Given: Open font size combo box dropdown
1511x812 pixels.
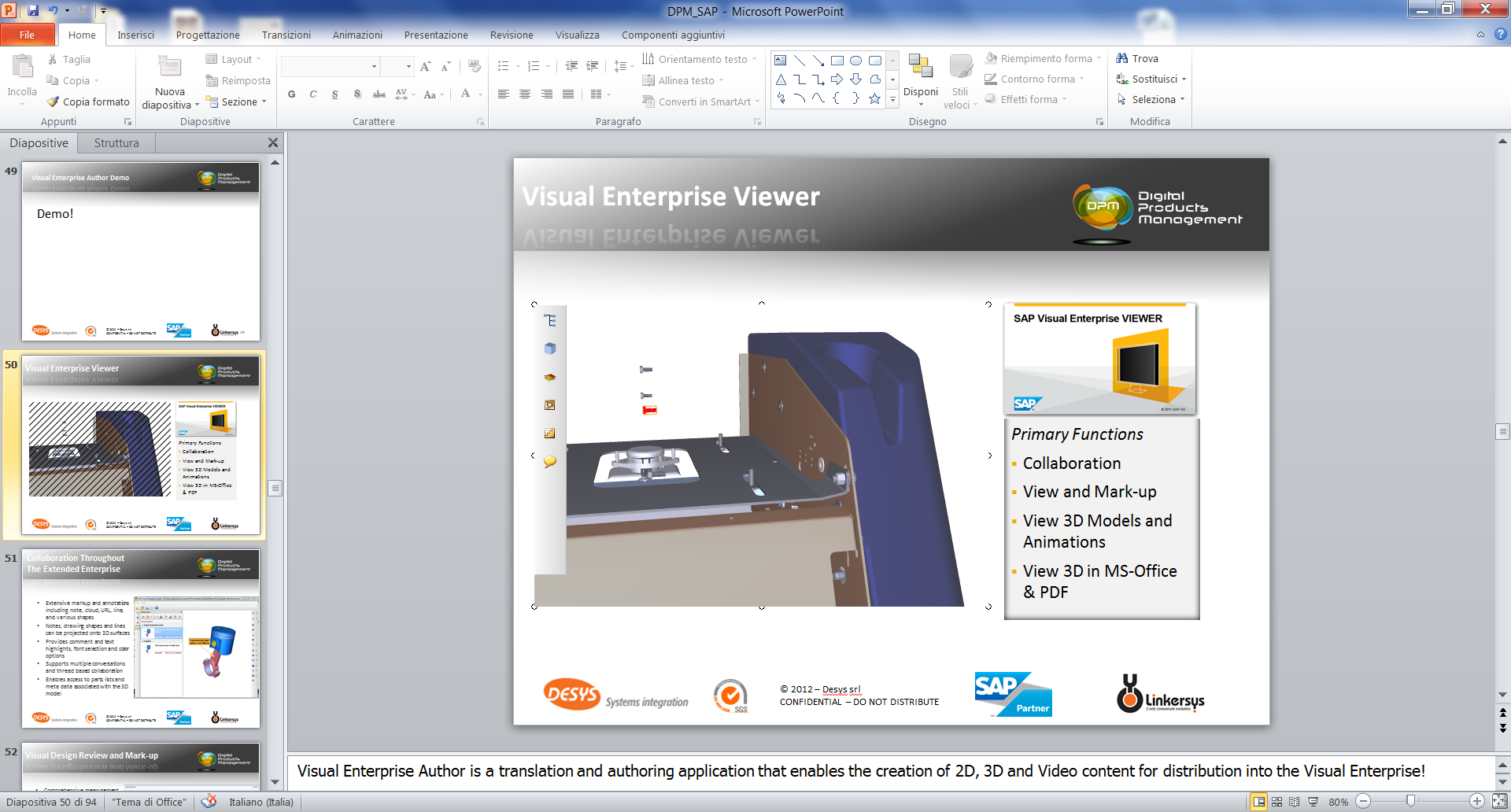Looking at the screenshot, I should pos(408,67).
